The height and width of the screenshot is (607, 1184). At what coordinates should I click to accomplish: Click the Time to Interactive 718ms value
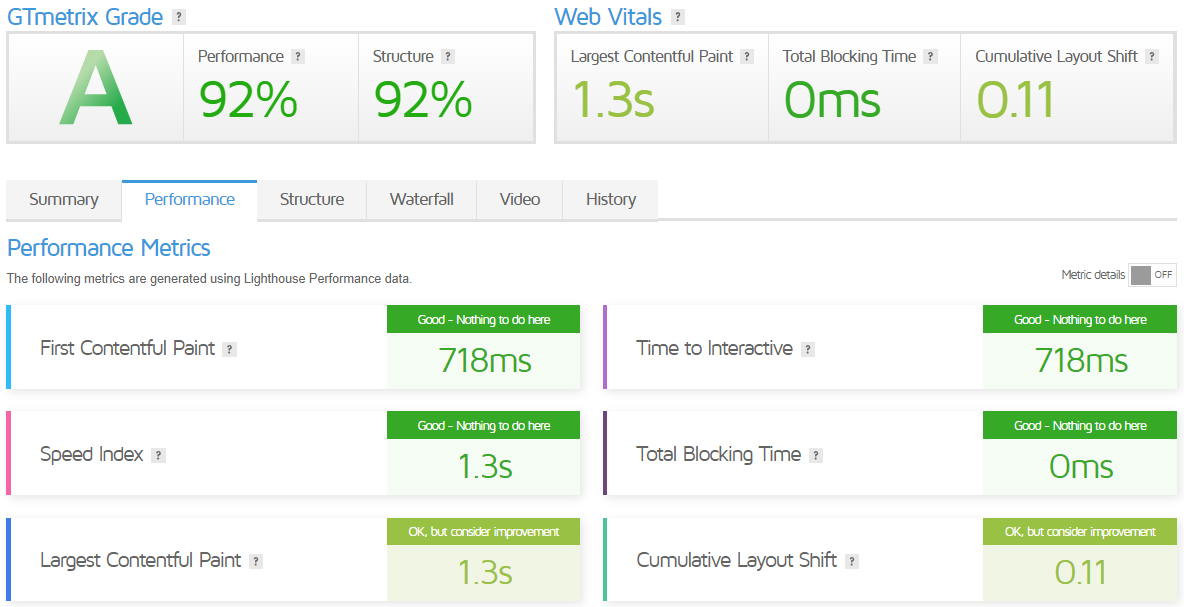(x=1080, y=361)
